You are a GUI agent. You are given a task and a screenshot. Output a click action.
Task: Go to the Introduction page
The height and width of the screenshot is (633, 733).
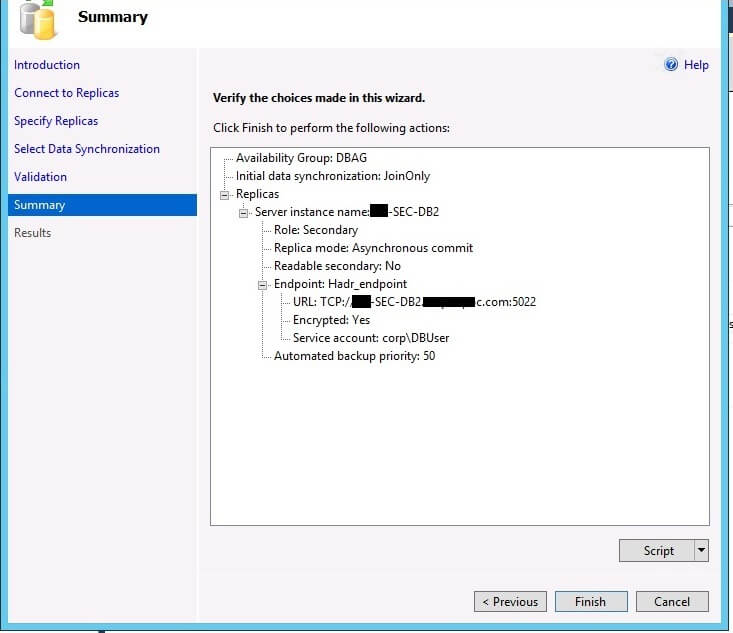click(x=47, y=65)
